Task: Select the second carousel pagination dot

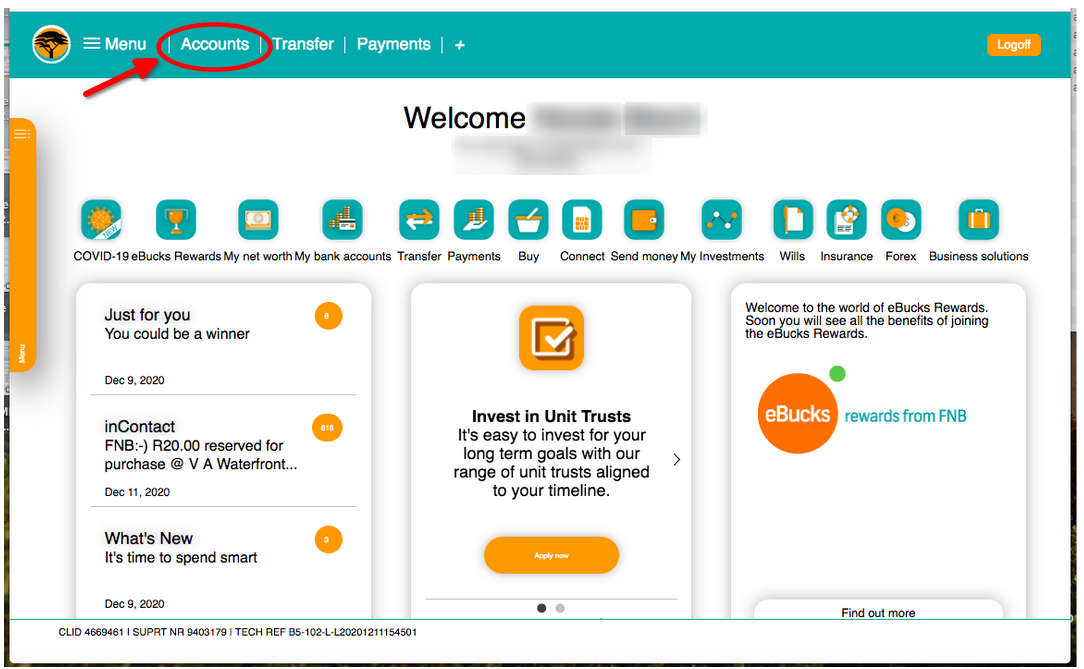Action: tap(560, 608)
